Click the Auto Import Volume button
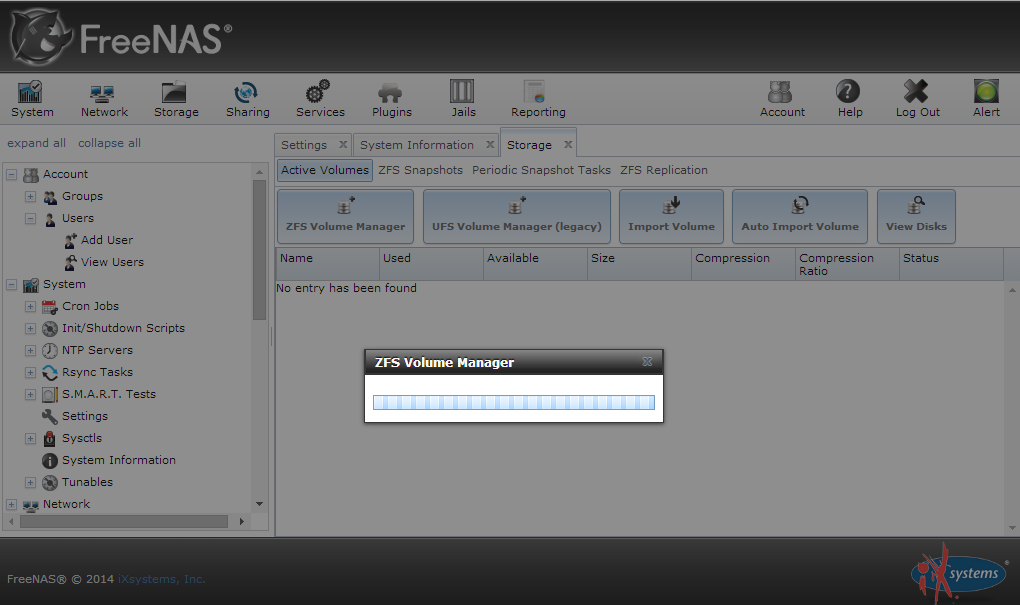 click(x=800, y=217)
